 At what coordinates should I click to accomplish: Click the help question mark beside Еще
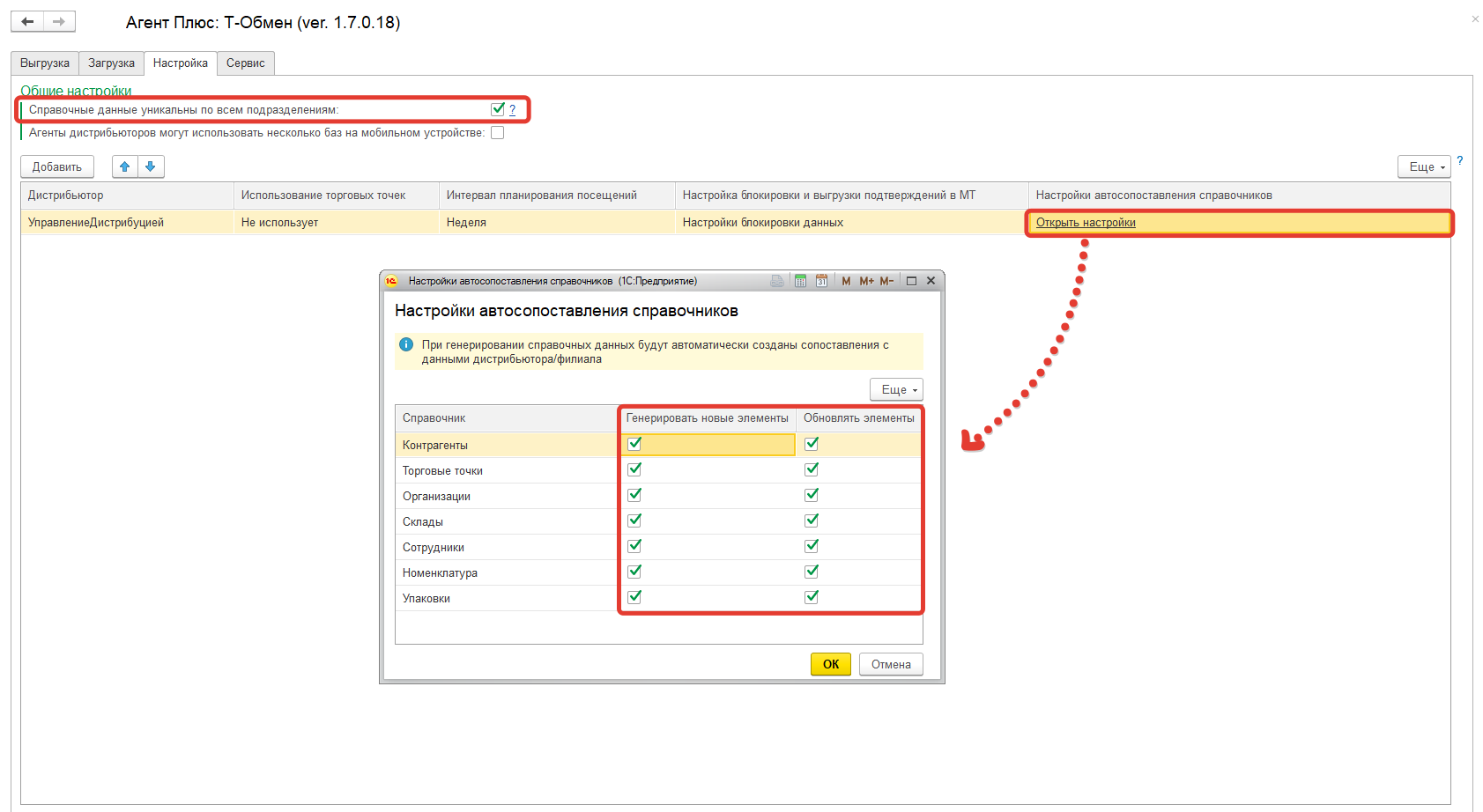(x=1460, y=160)
